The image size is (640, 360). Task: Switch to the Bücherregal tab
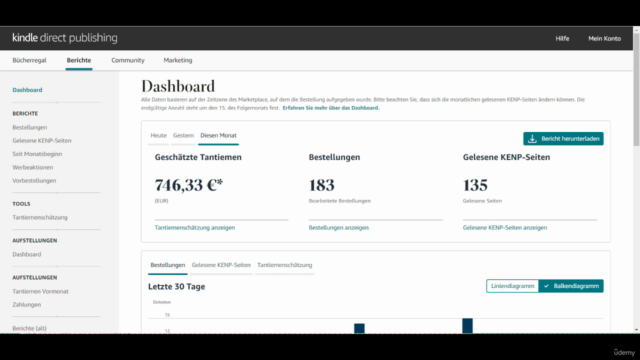point(29,60)
